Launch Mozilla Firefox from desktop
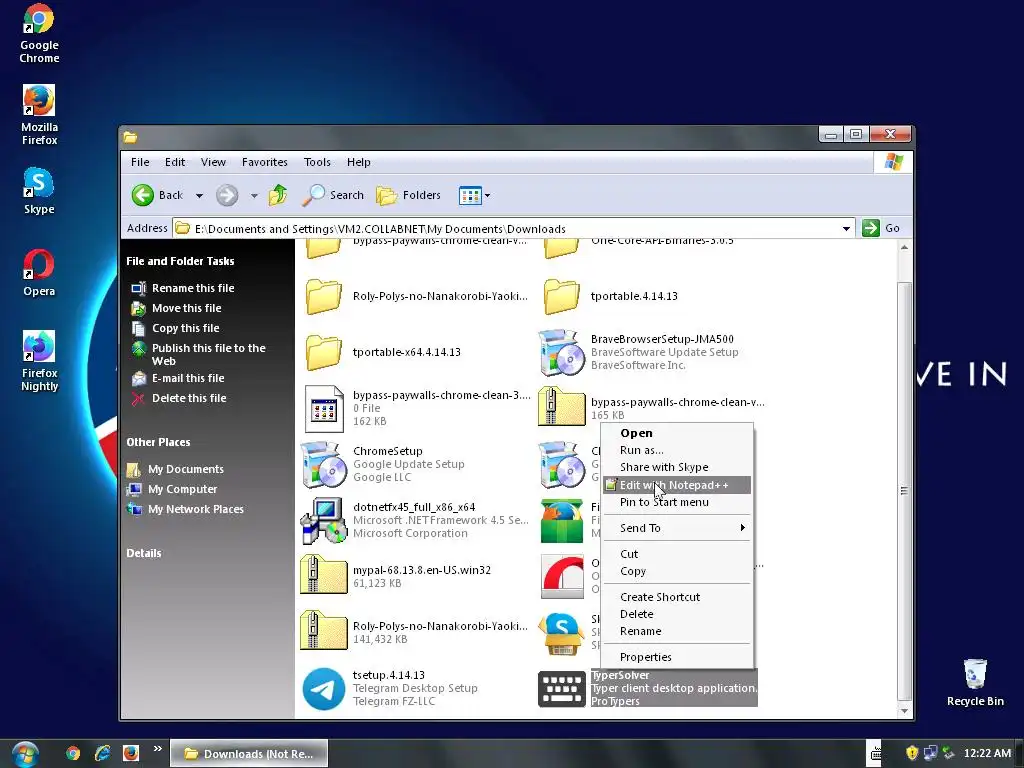Viewport: 1024px width, 768px height. [39, 115]
